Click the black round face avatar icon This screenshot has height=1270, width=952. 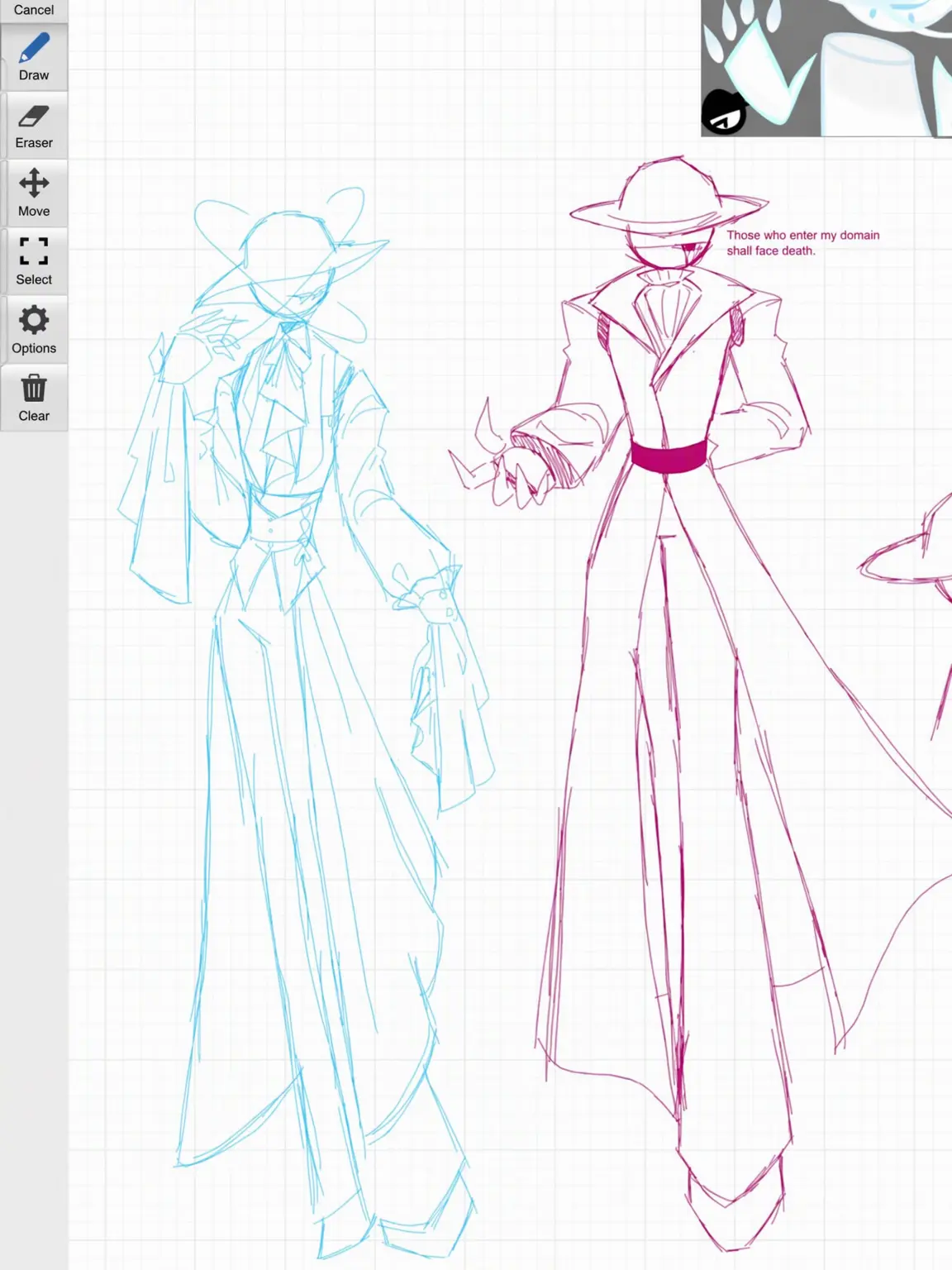724,112
